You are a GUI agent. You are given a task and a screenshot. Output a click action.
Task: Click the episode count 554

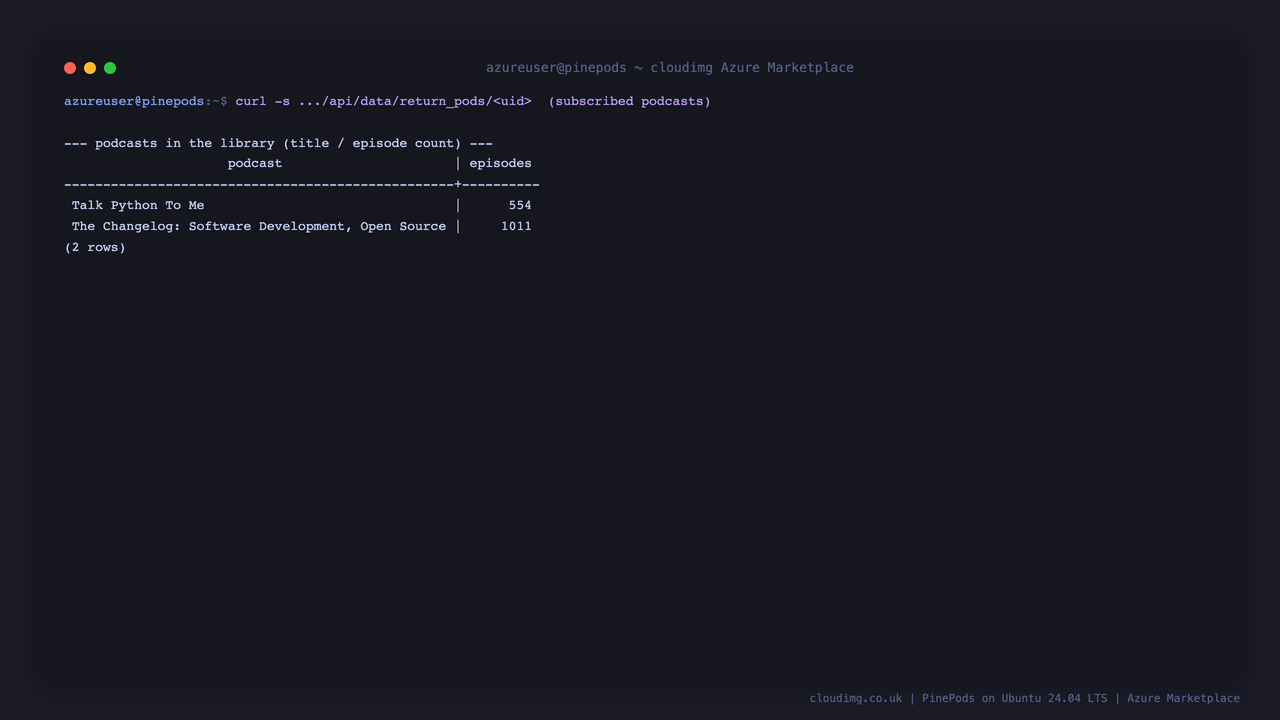tap(520, 205)
